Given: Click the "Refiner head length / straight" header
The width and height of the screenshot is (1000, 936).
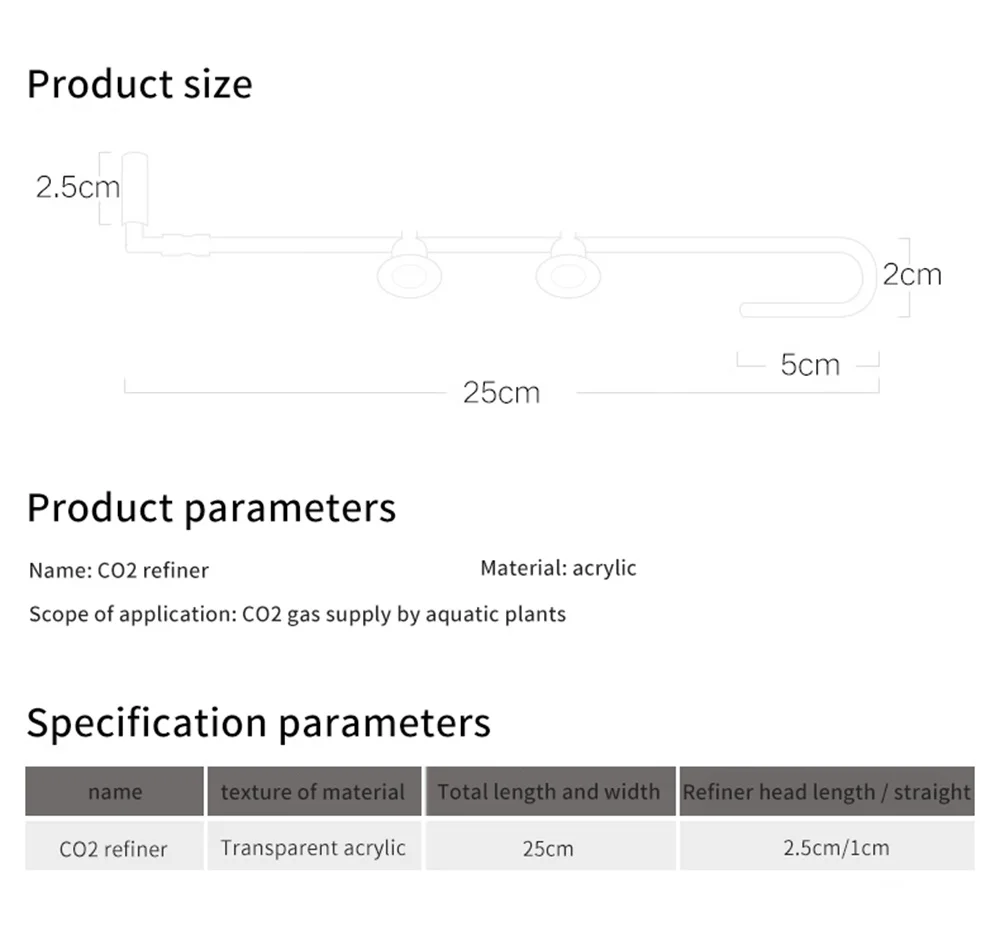Looking at the screenshot, I should 826,792.
